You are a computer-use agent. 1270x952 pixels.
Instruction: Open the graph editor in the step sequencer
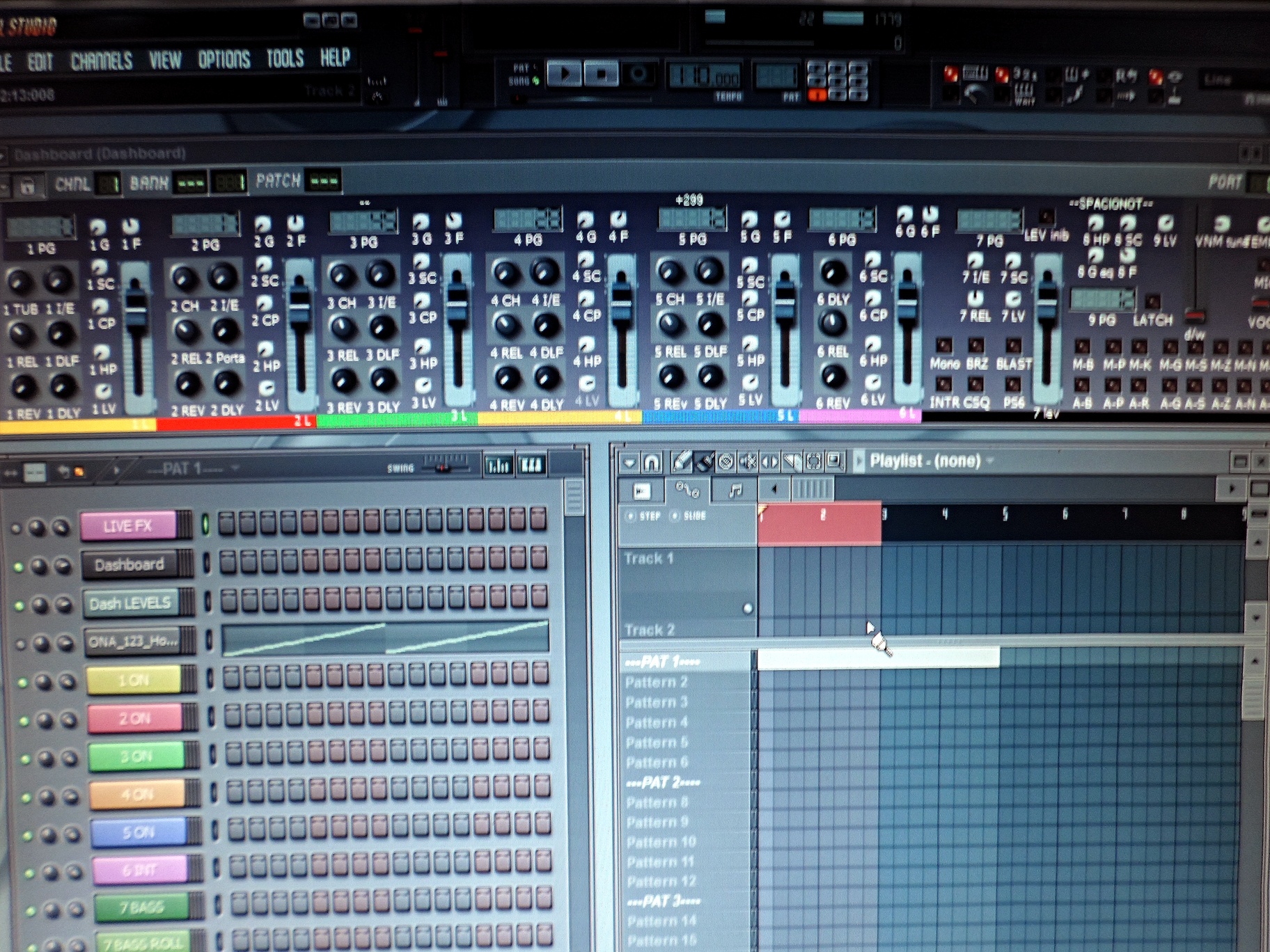tap(499, 466)
